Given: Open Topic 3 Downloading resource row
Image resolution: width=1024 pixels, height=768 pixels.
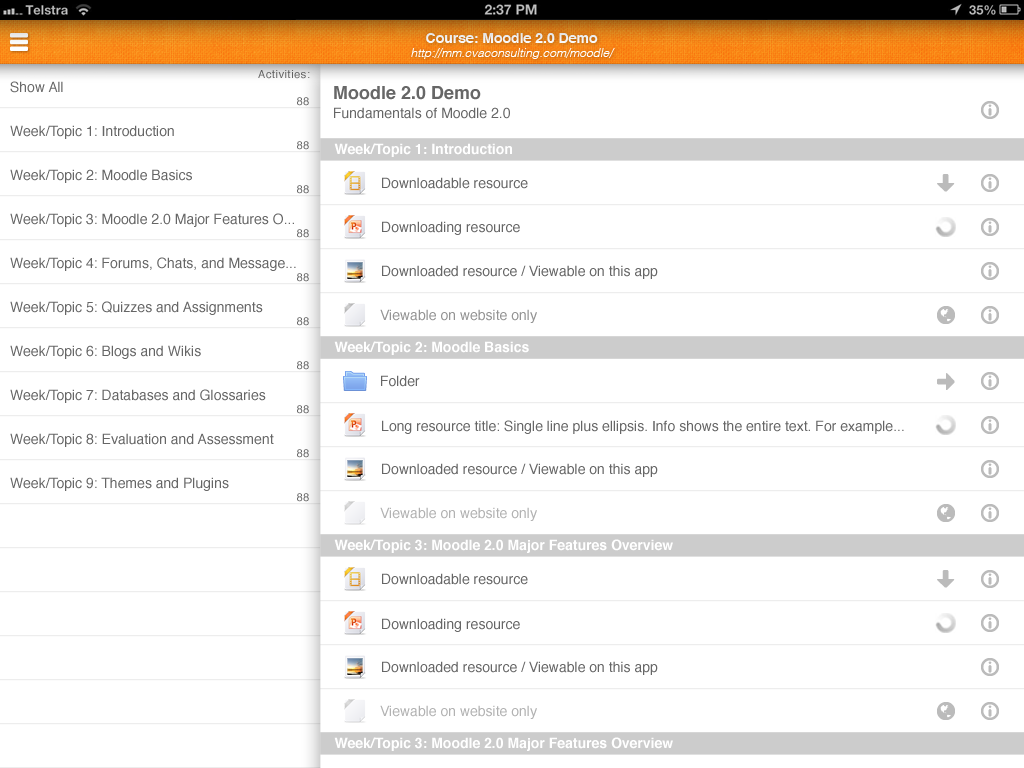Looking at the screenshot, I should point(672,623).
